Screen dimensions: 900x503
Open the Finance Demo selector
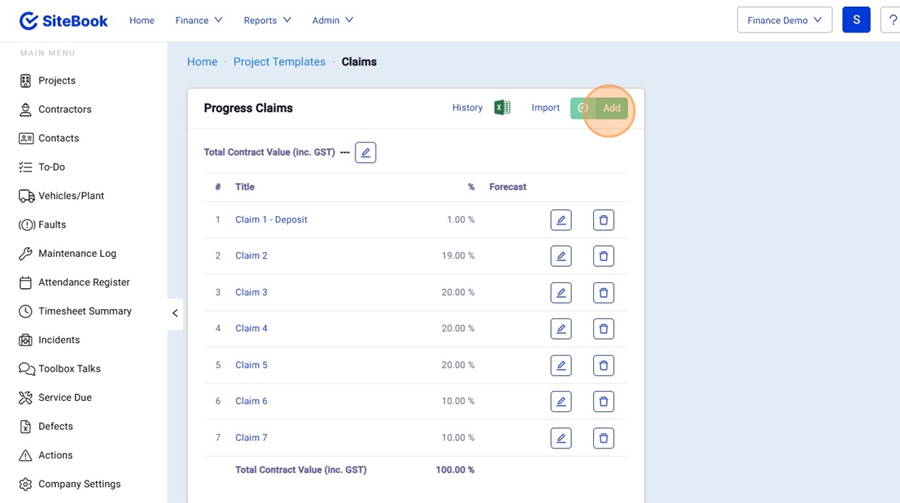click(x=784, y=20)
